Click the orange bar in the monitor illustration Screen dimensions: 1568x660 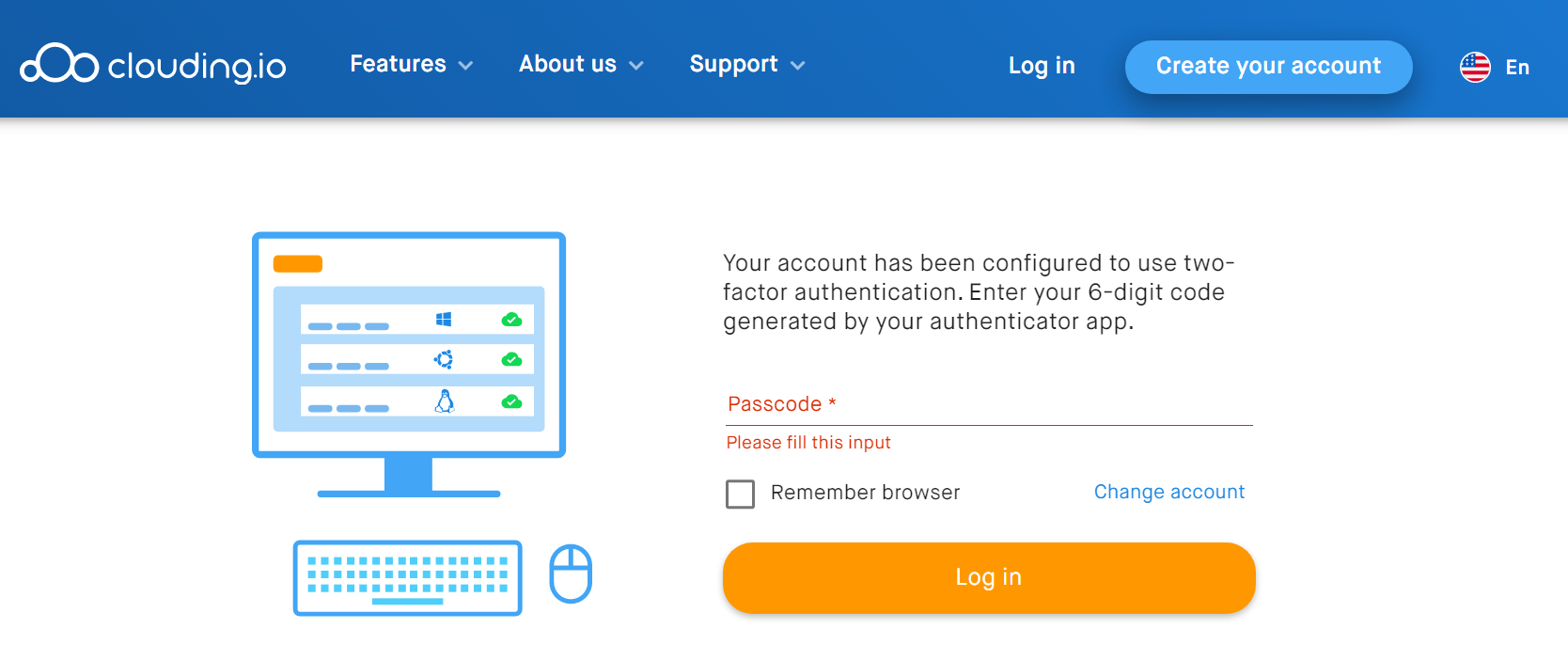coord(298,263)
